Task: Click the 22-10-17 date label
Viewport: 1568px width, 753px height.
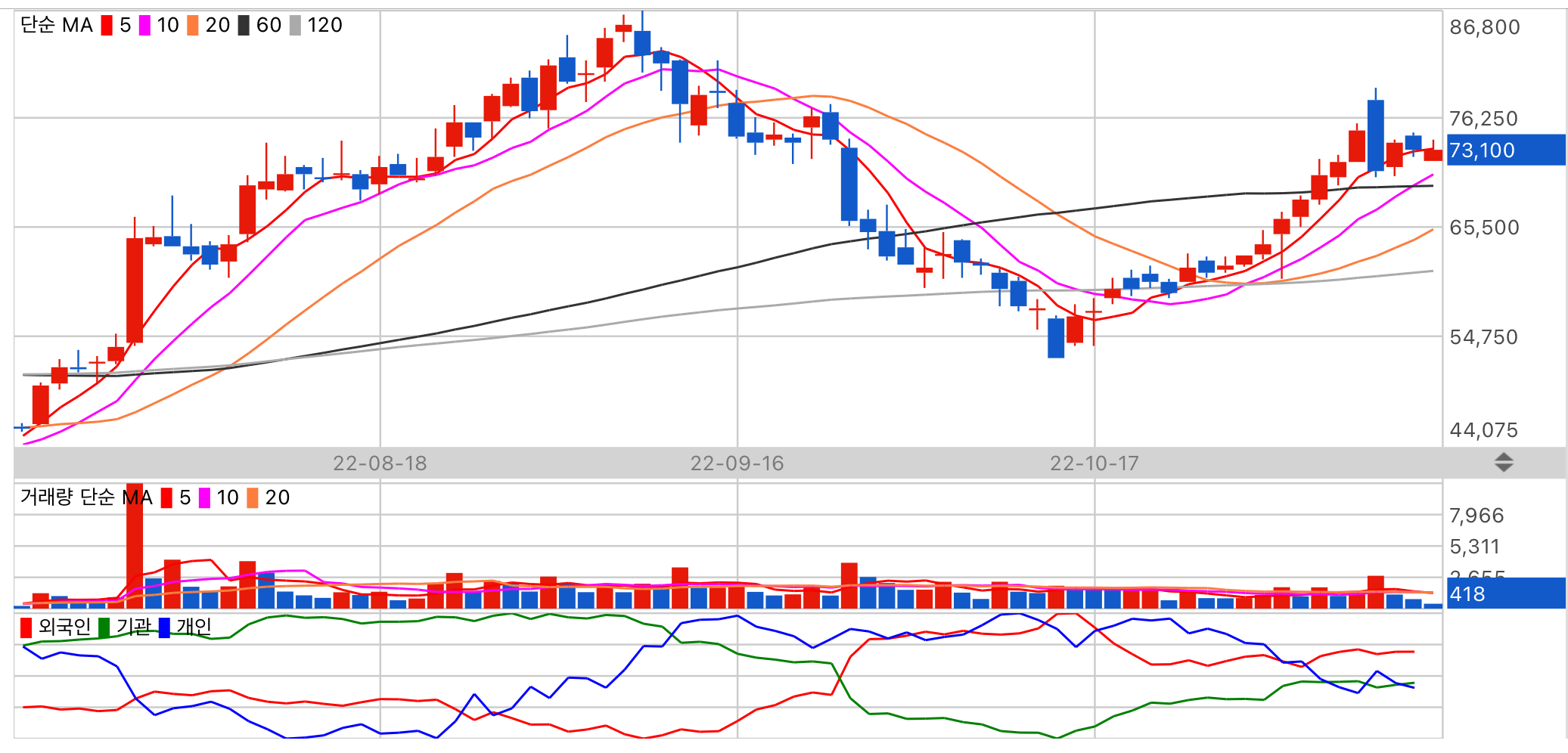Action: pos(1094,463)
